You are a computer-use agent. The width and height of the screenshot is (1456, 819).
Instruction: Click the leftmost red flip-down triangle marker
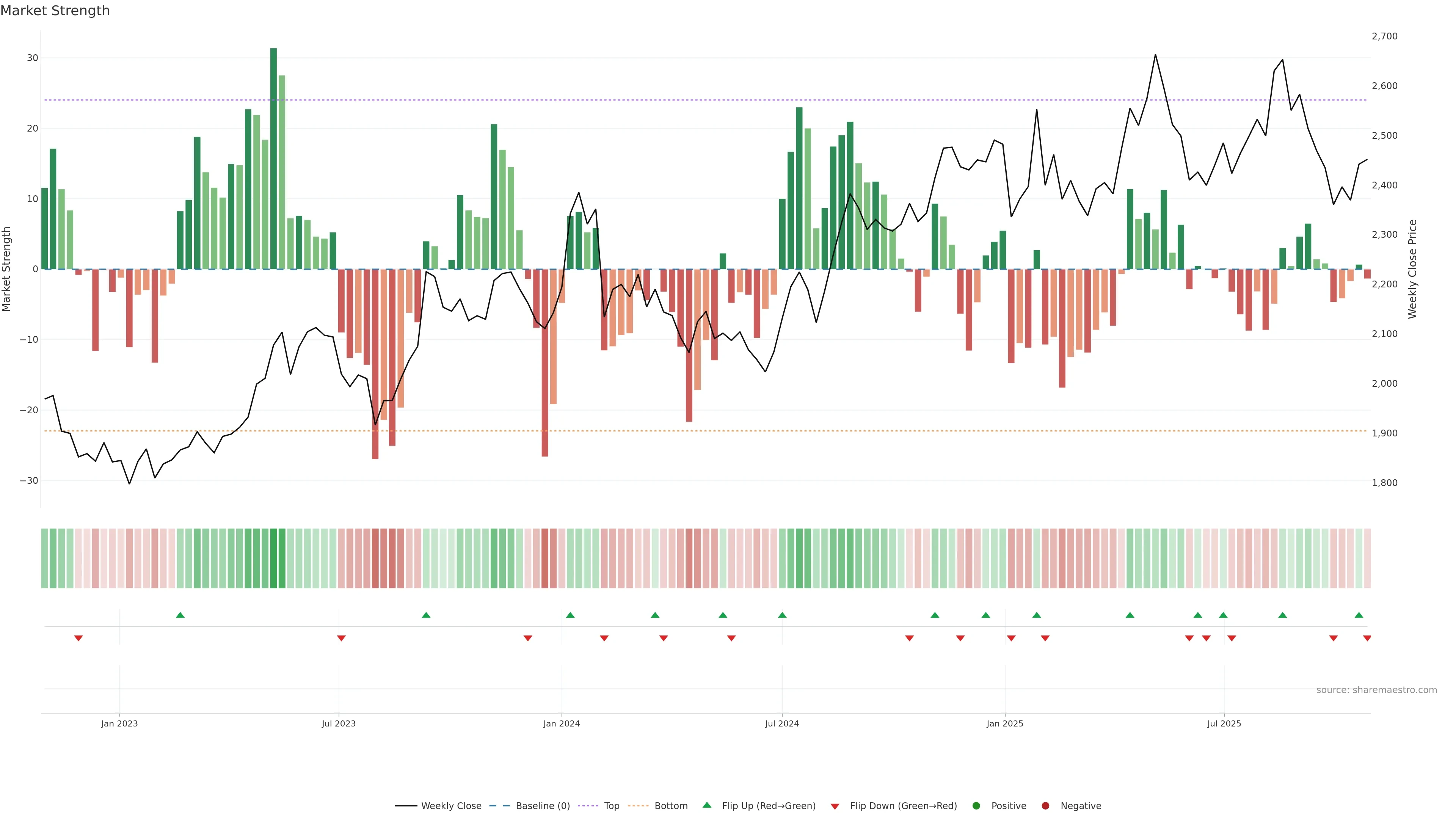(x=78, y=638)
